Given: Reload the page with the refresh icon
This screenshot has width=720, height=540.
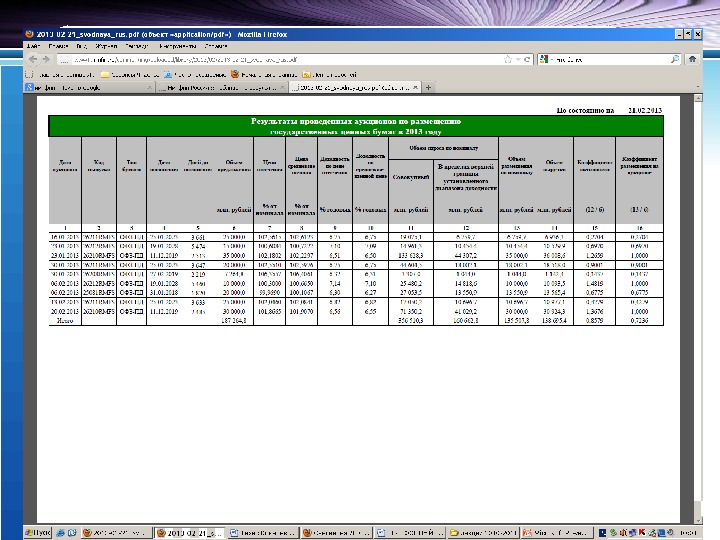Looking at the screenshot, I should (528, 60).
